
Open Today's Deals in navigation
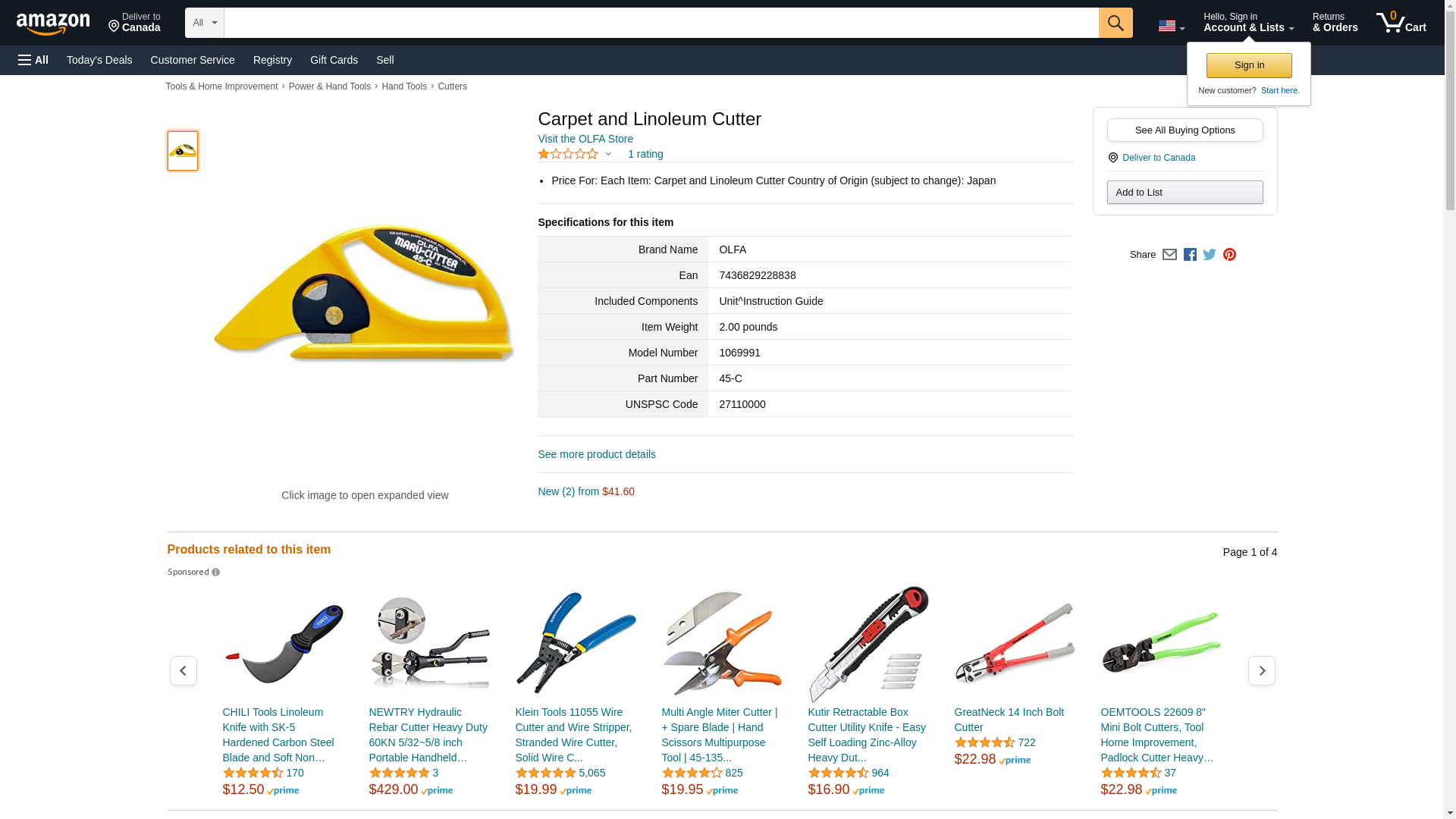(x=99, y=60)
